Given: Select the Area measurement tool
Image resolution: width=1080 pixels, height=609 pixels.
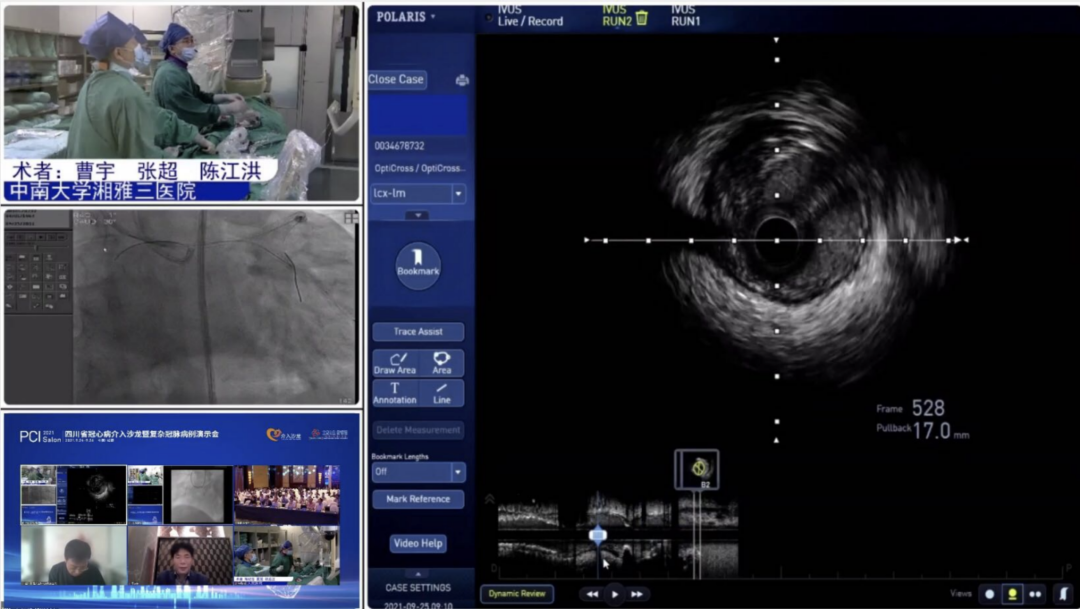Looking at the screenshot, I should coord(441,363).
